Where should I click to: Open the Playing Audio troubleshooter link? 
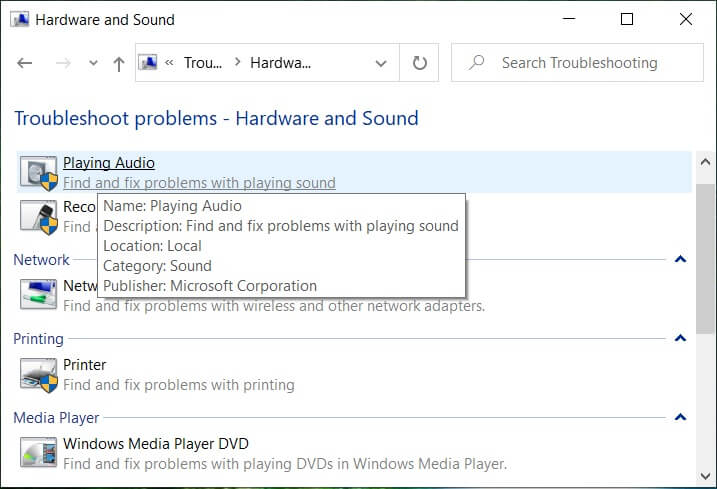pos(109,163)
